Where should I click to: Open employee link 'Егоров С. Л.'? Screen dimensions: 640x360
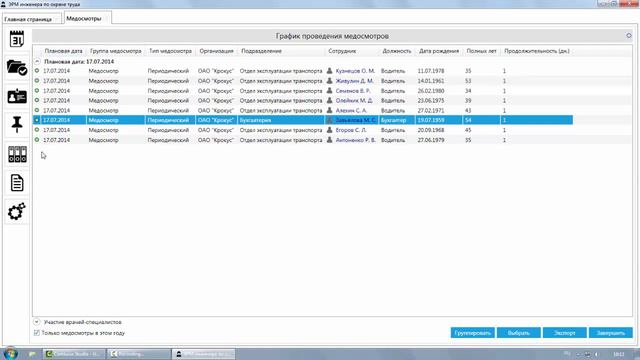click(351, 130)
